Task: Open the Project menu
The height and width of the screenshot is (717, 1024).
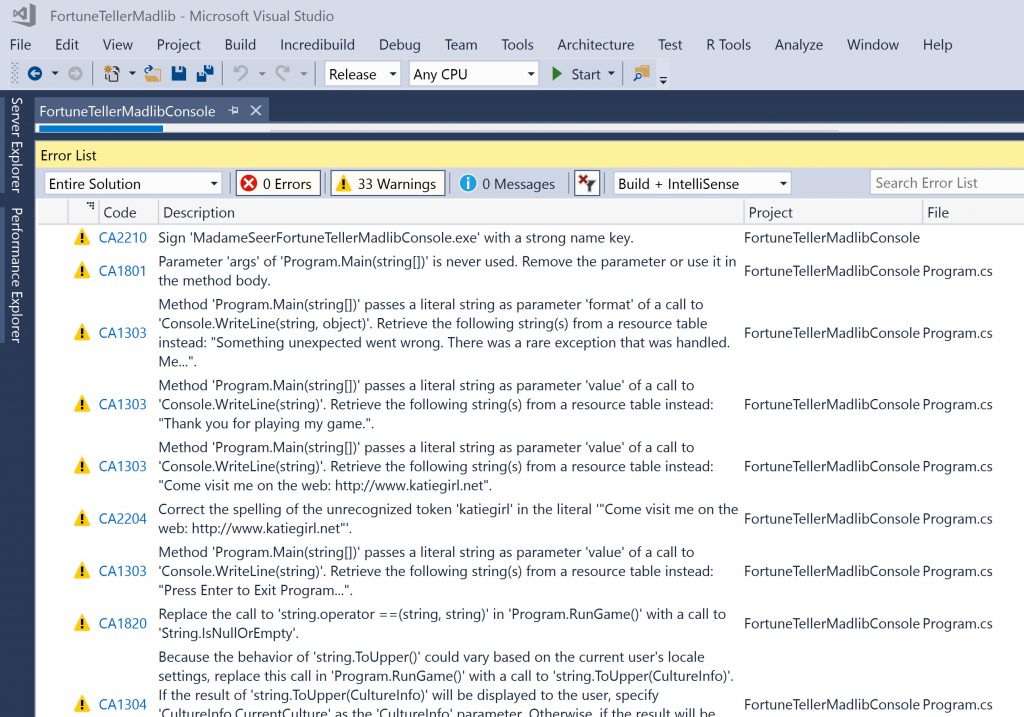Action: coord(178,44)
